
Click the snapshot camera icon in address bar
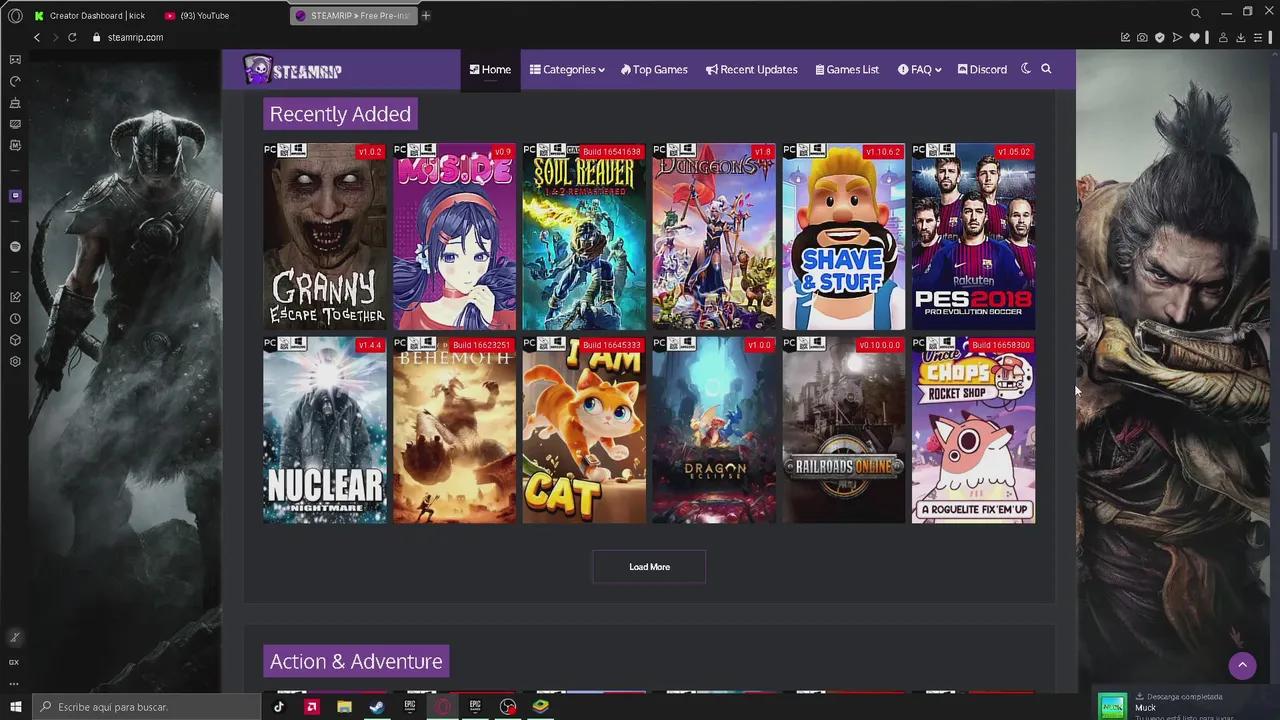click(1142, 37)
